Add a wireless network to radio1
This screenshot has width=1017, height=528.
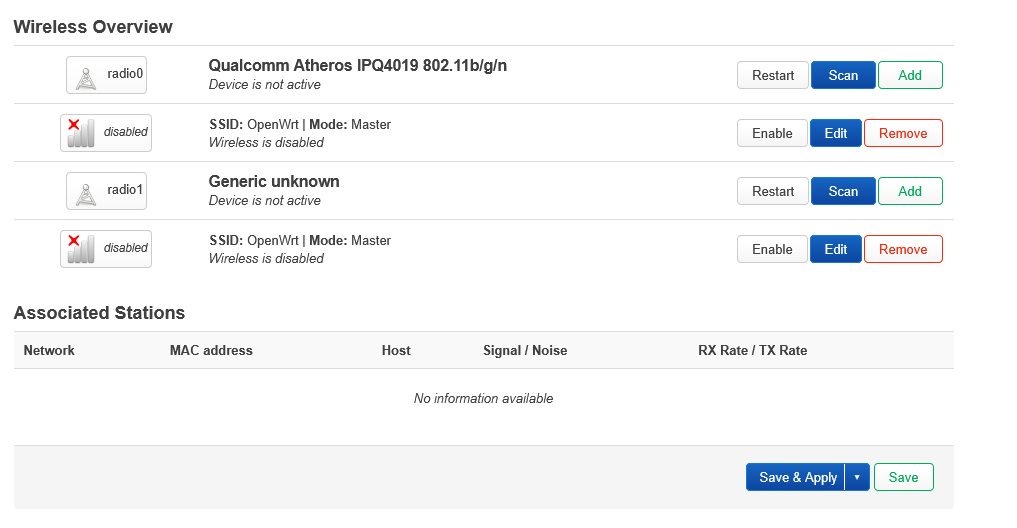click(x=909, y=191)
